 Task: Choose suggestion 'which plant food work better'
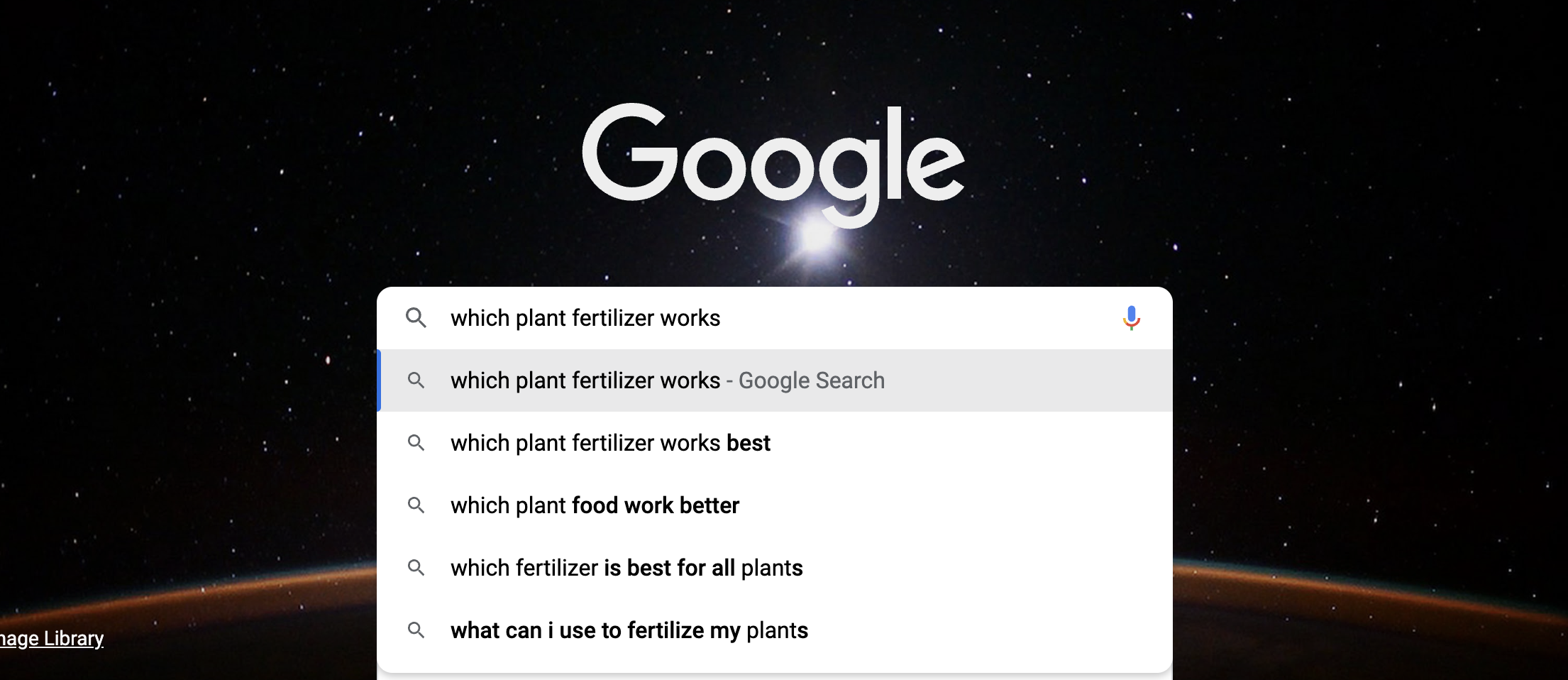[x=775, y=505]
